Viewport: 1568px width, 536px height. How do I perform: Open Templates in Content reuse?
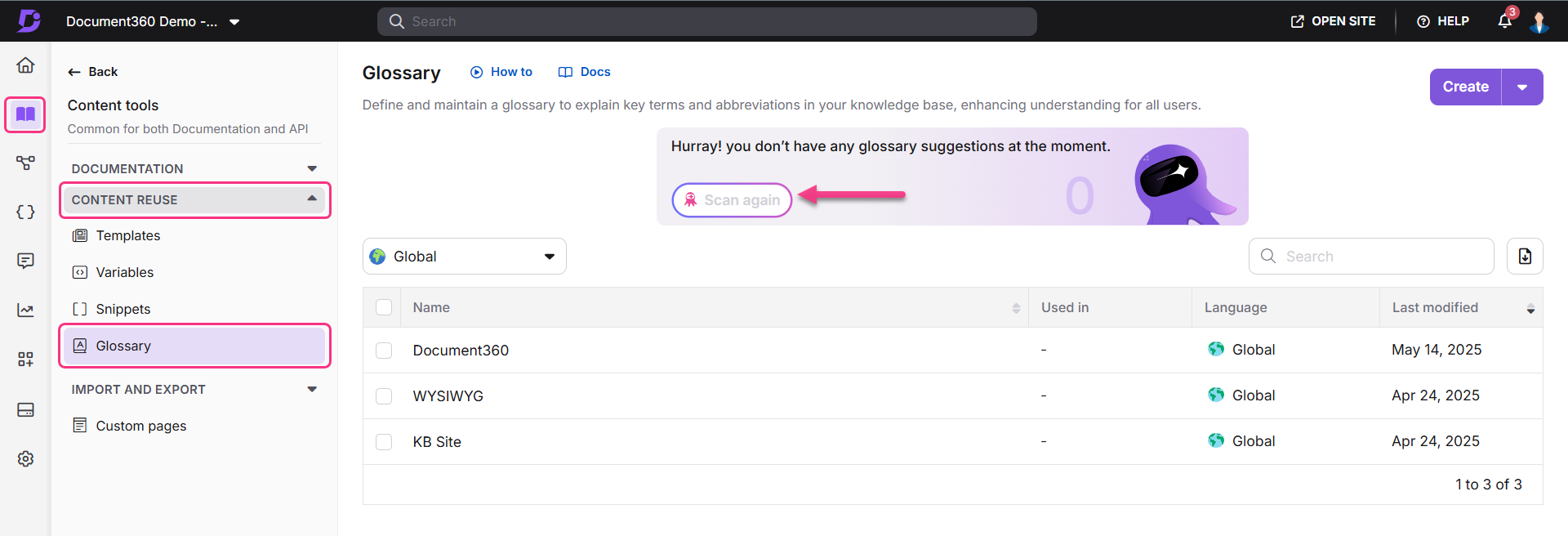click(127, 235)
